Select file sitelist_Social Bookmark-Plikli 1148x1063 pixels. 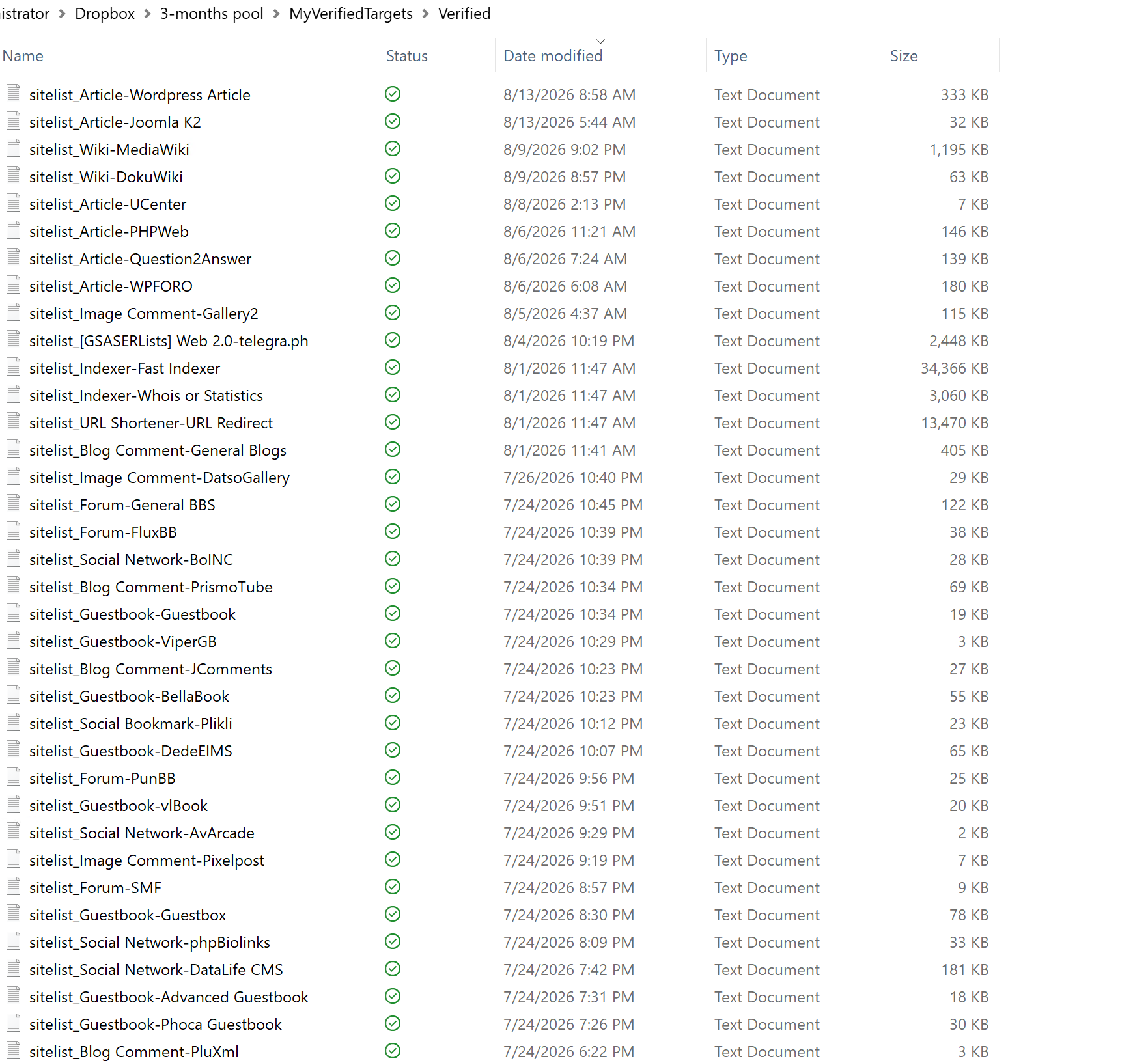[x=131, y=723]
